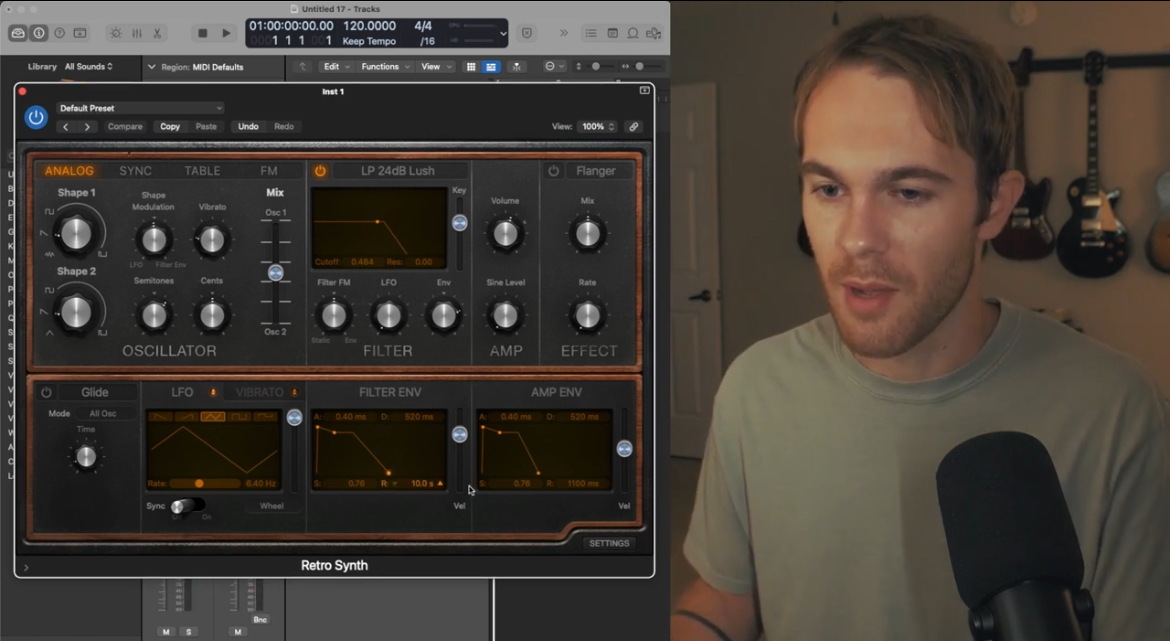Start playback with the Play button
This screenshot has height=641, width=1170.
(226, 33)
